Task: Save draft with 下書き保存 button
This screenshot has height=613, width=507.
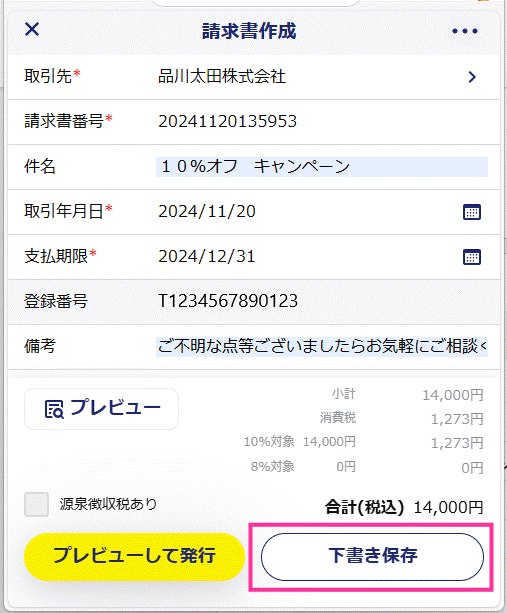Action: coord(372,556)
